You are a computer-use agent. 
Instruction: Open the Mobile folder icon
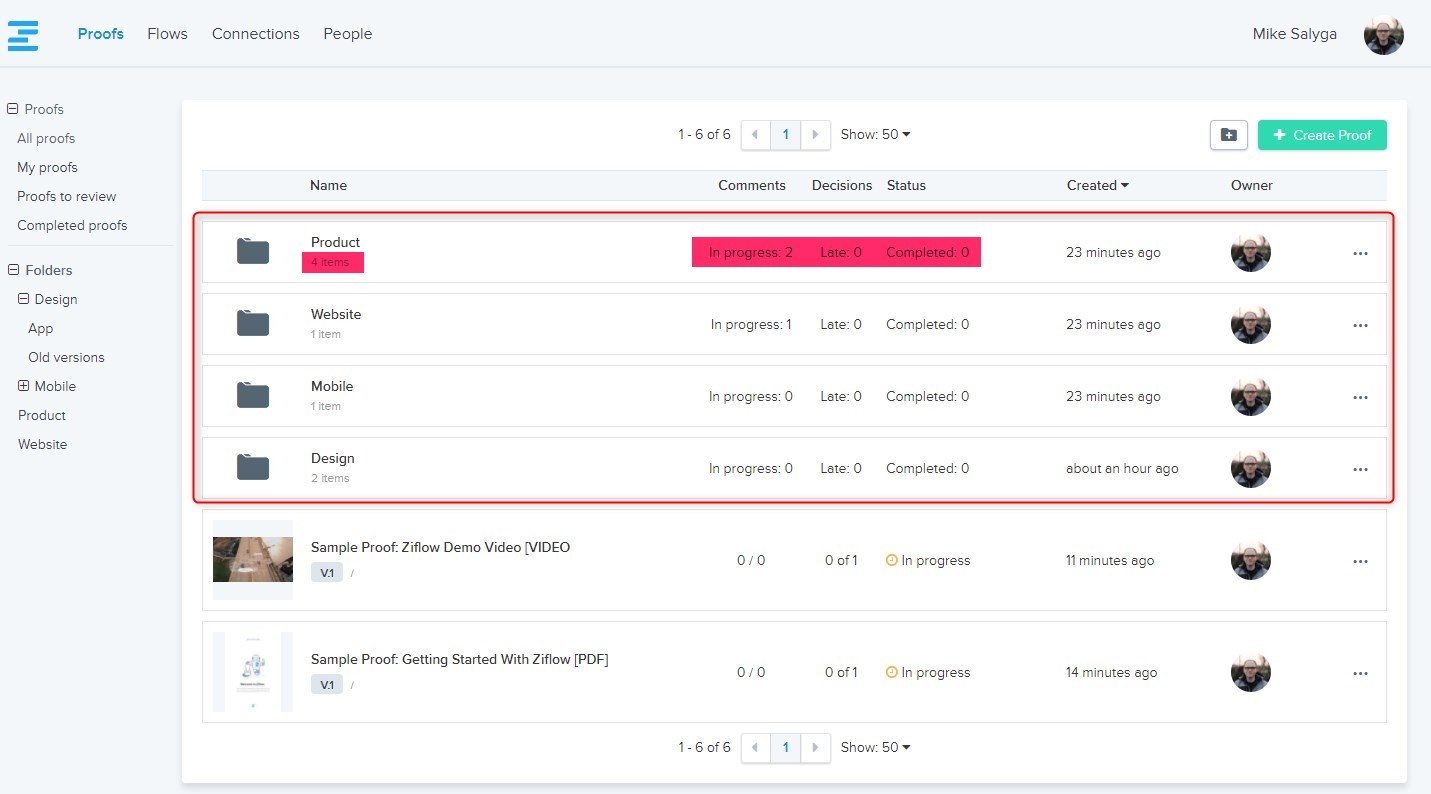tap(253, 396)
